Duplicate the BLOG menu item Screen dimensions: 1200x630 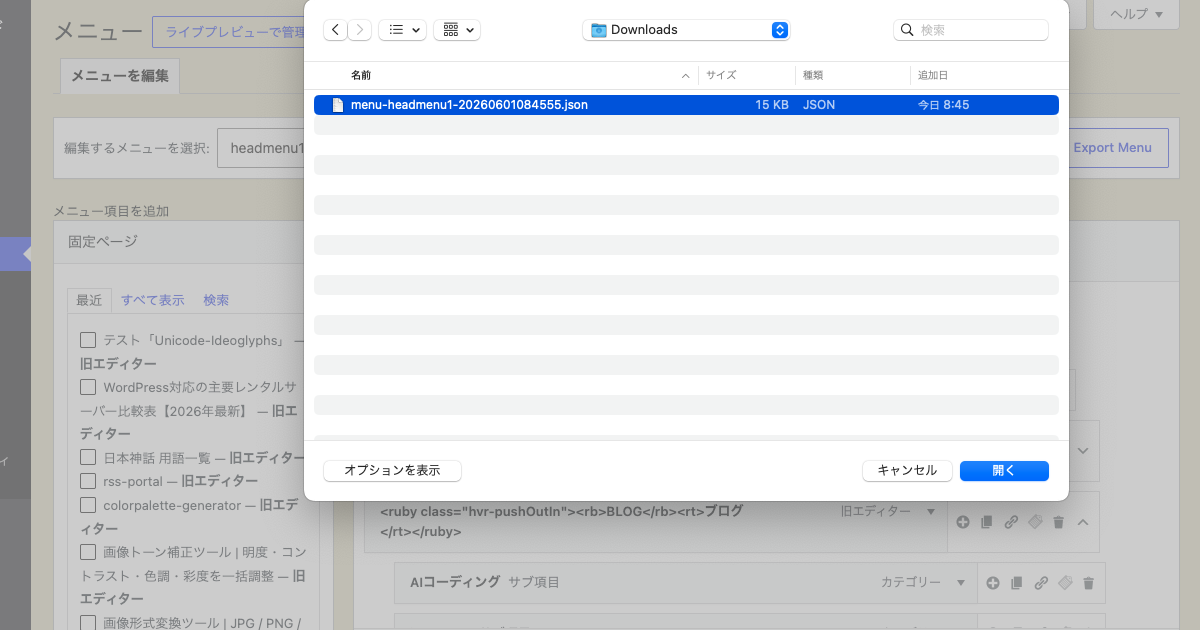(x=987, y=522)
